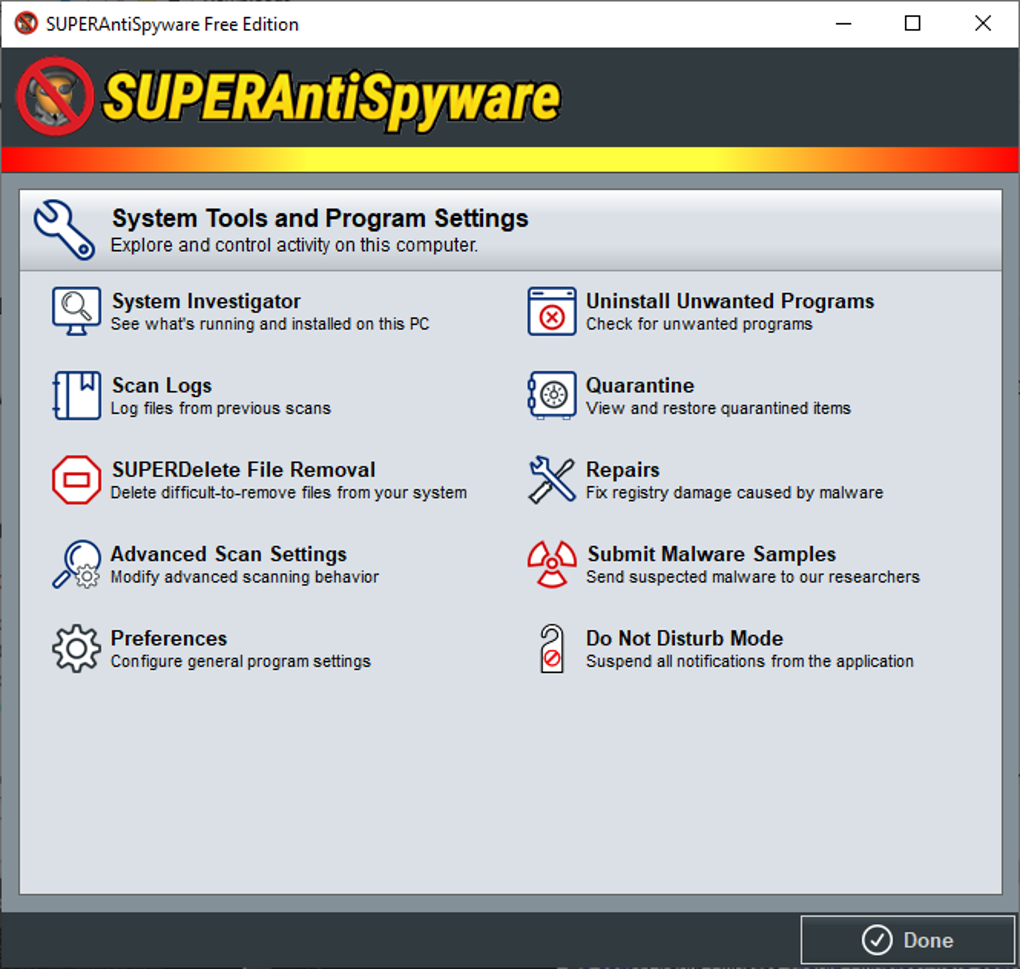This screenshot has height=969, width=1020.
Task: Open the System Investigator text link
Action: [206, 301]
